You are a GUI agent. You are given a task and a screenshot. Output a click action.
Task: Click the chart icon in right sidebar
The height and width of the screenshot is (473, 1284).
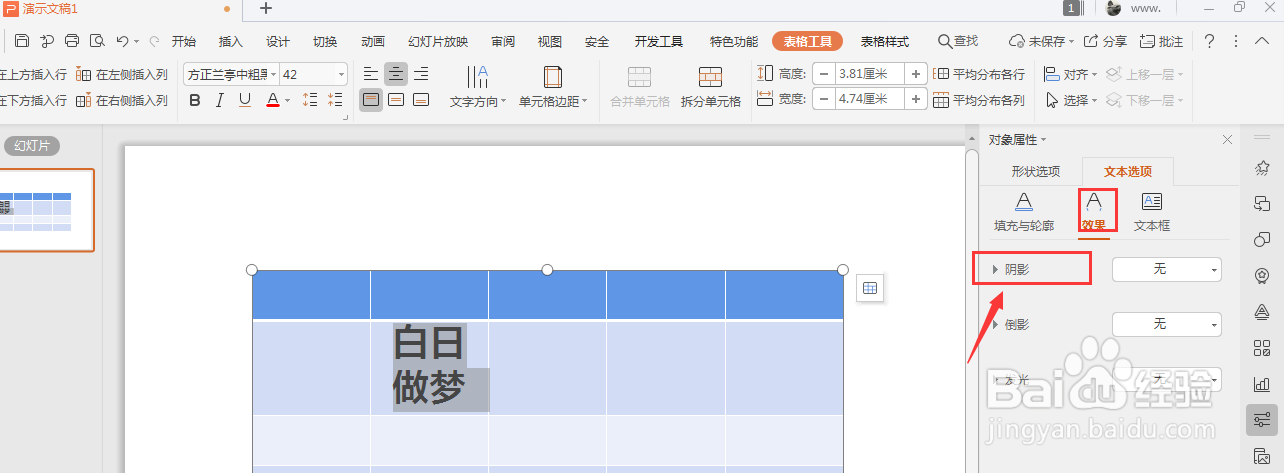pos(1262,384)
